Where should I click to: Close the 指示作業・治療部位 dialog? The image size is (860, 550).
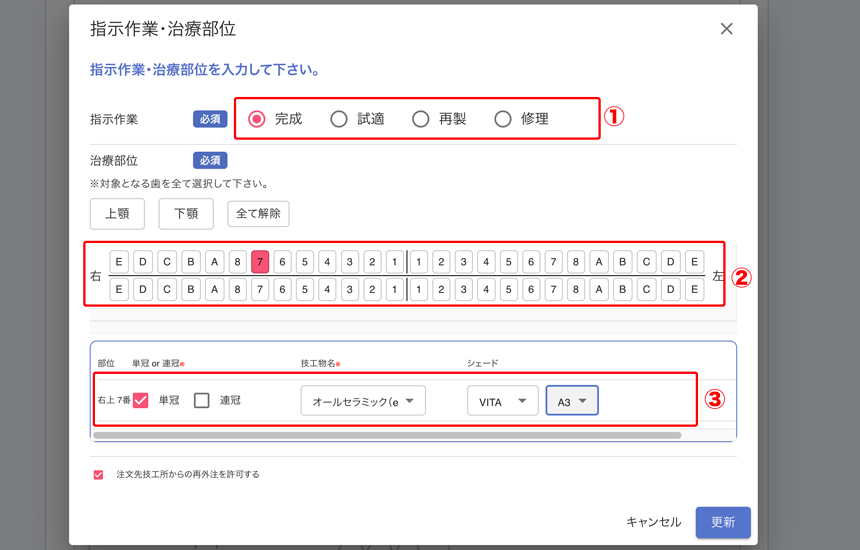pyautogui.click(x=727, y=29)
